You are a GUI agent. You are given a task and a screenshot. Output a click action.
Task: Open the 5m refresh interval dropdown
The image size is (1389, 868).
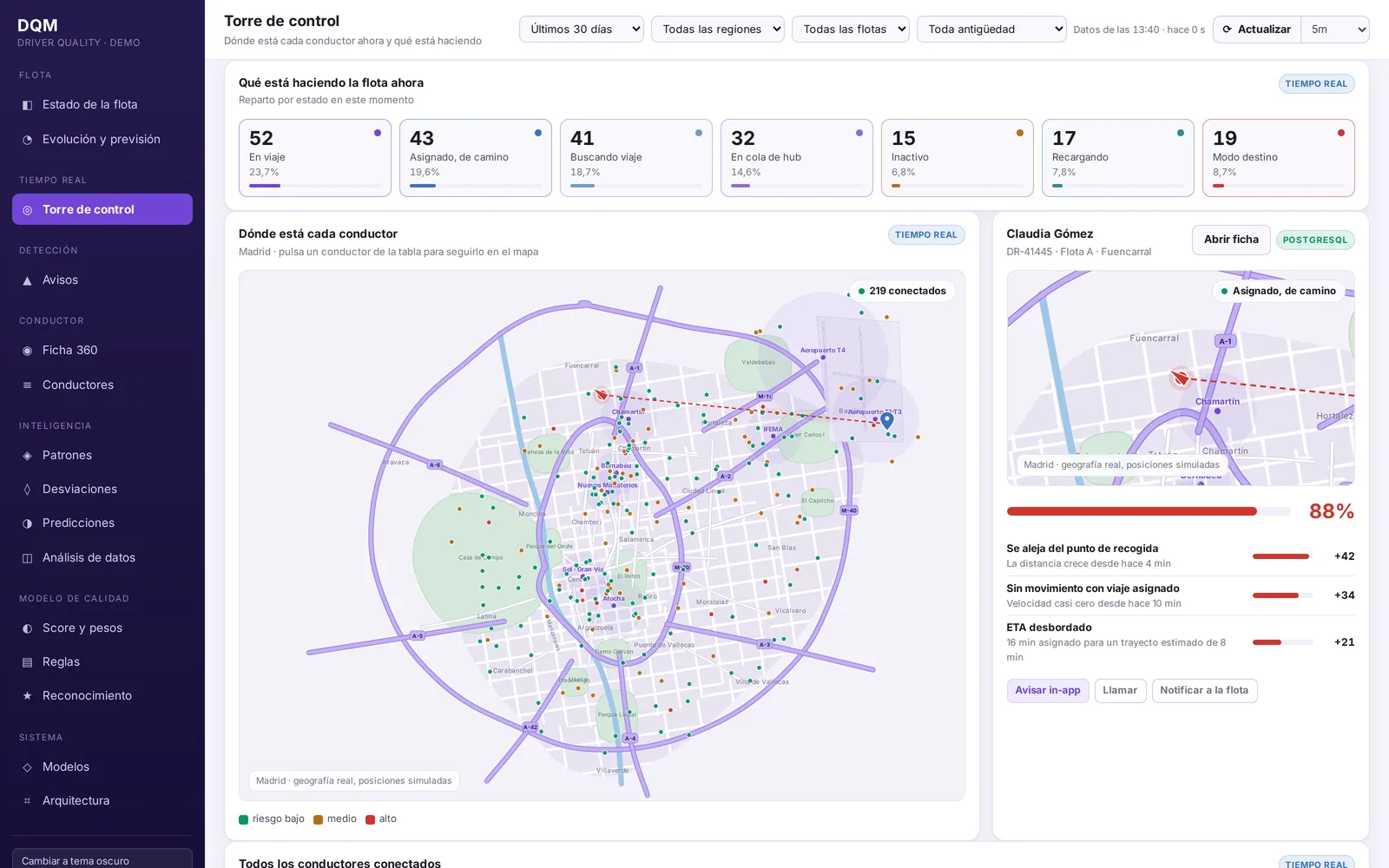pyautogui.click(x=1335, y=30)
